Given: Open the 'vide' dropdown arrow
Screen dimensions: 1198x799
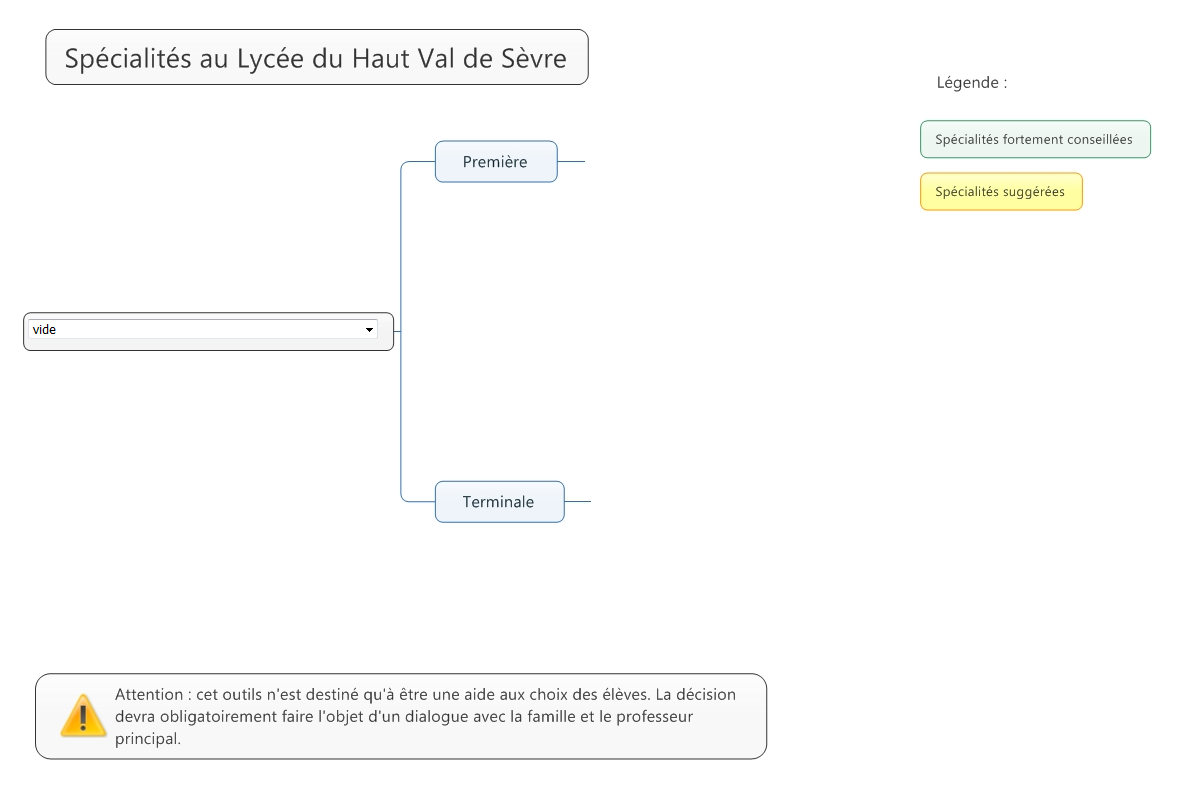Looking at the screenshot, I should point(369,330).
